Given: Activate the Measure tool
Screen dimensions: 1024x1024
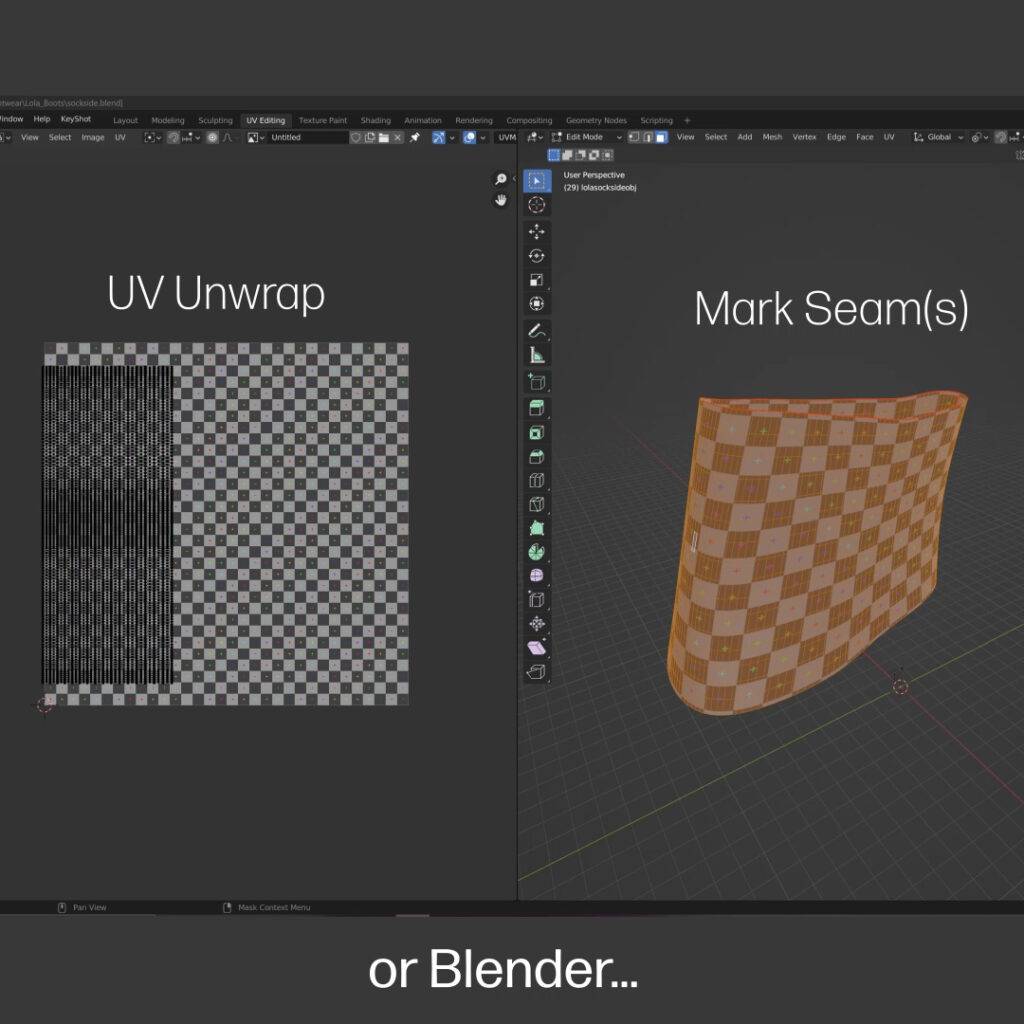Looking at the screenshot, I should (x=537, y=355).
